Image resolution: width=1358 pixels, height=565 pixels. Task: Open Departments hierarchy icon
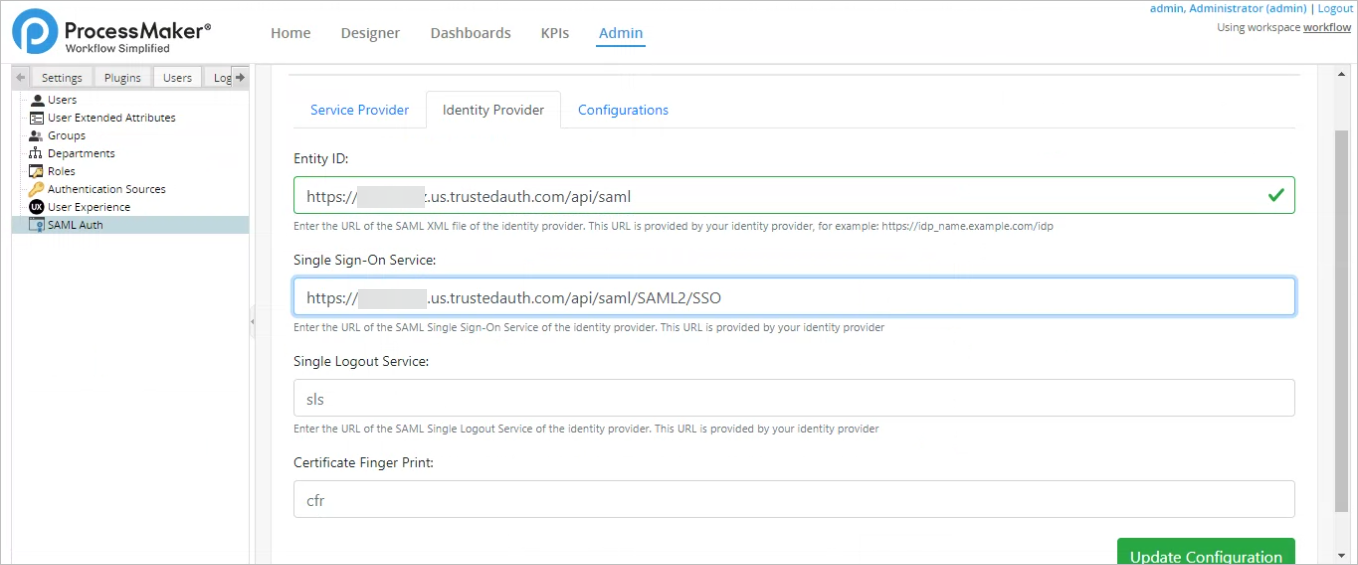pyautogui.click(x=38, y=154)
